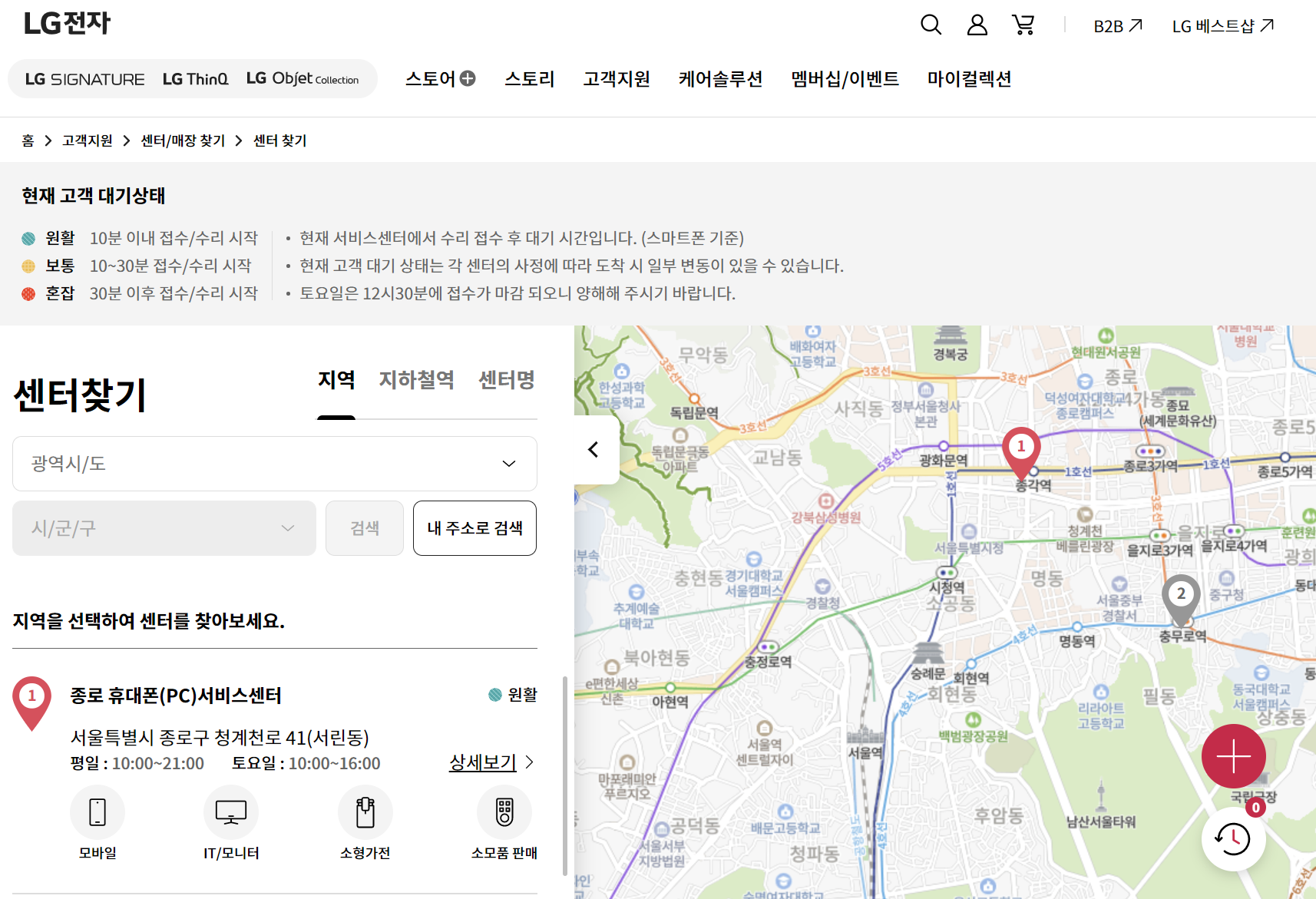Open 상세보기 for 종로 center
1316x899 pixels.
pos(491,762)
